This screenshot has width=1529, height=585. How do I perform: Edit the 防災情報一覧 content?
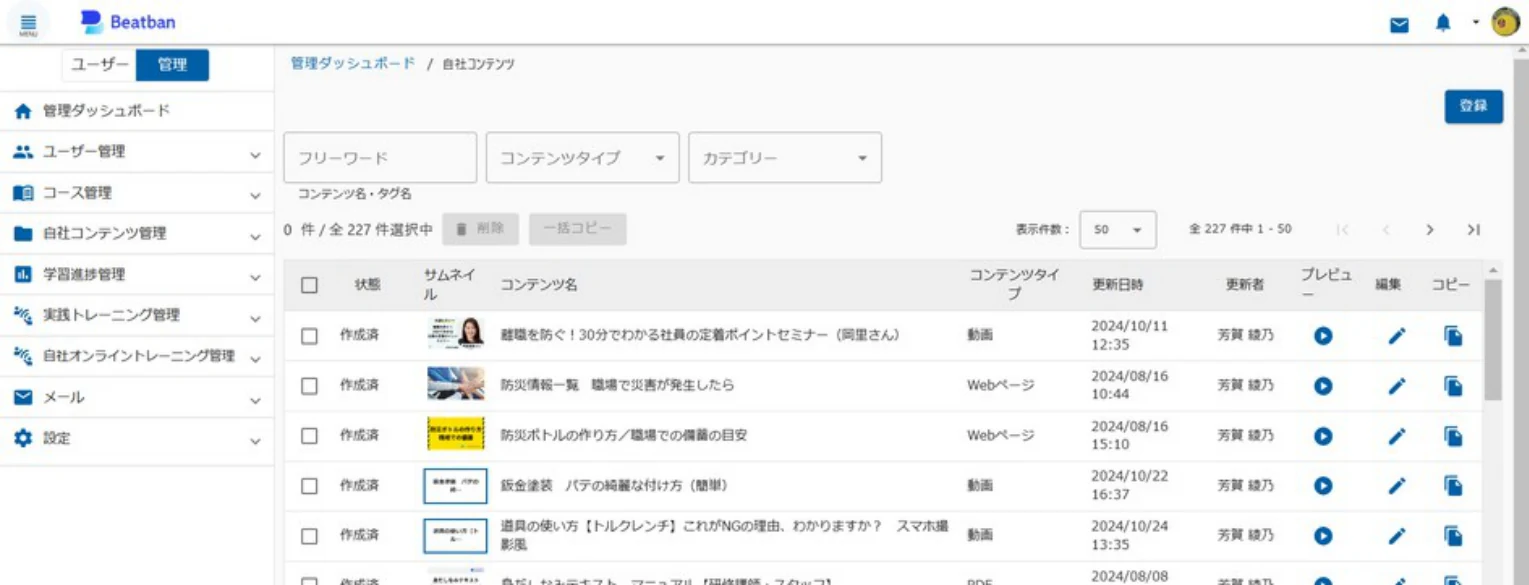[1397, 385]
